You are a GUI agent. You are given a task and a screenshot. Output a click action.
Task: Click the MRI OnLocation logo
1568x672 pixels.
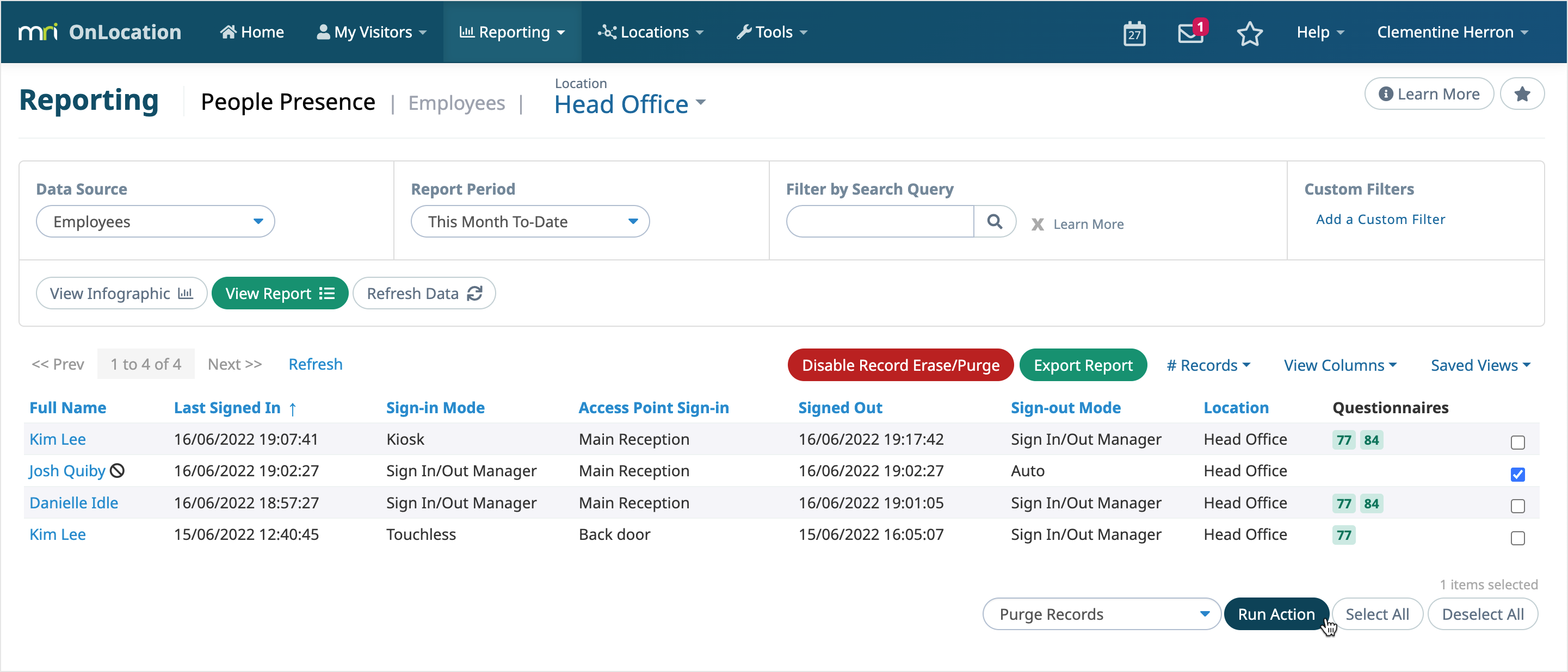coord(100,32)
